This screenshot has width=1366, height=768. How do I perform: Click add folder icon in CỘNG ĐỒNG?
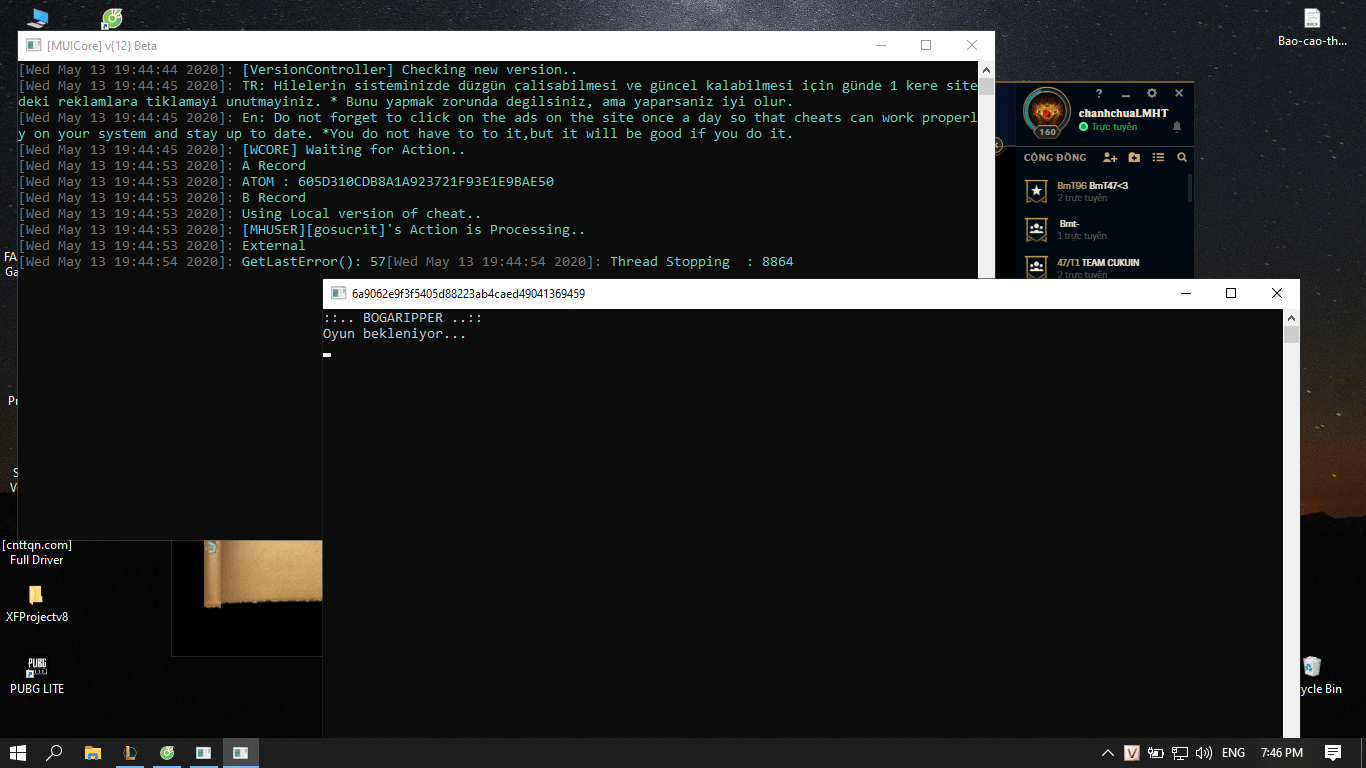(1134, 157)
